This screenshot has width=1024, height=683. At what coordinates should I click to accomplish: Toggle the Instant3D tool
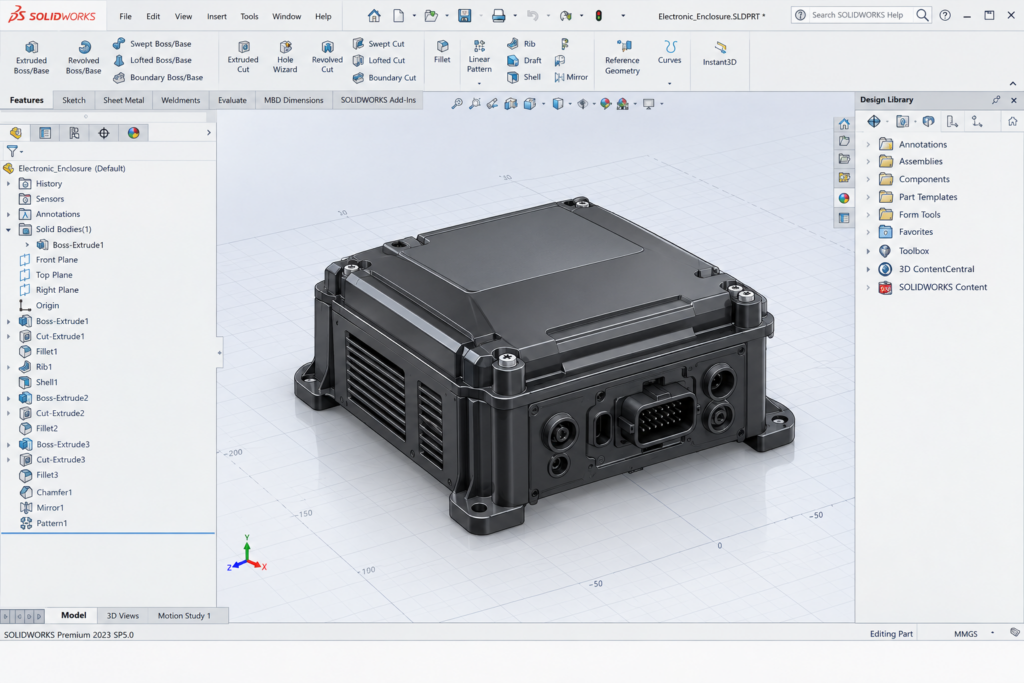click(719, 54)
